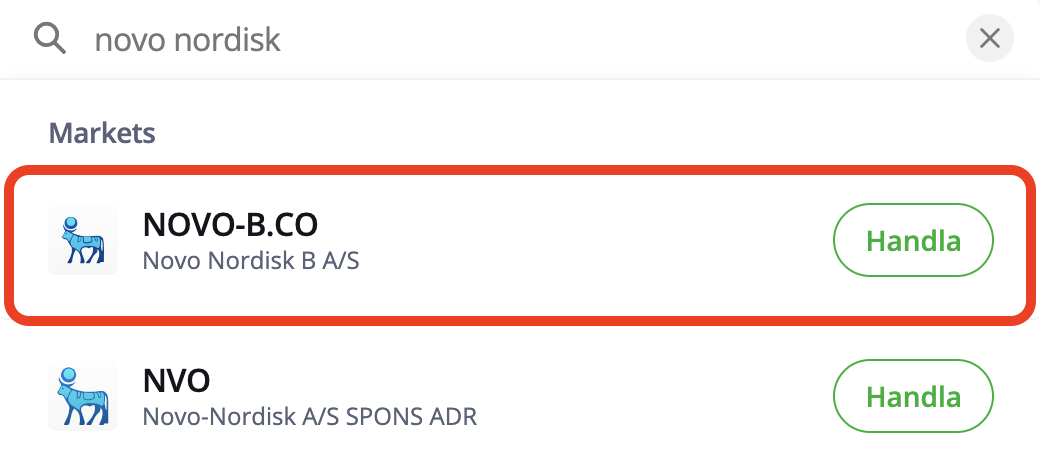1040x472 pixels.
Task: Tap the Novo-Nordisk ADR thumbnail image
Action: [83, 397]
